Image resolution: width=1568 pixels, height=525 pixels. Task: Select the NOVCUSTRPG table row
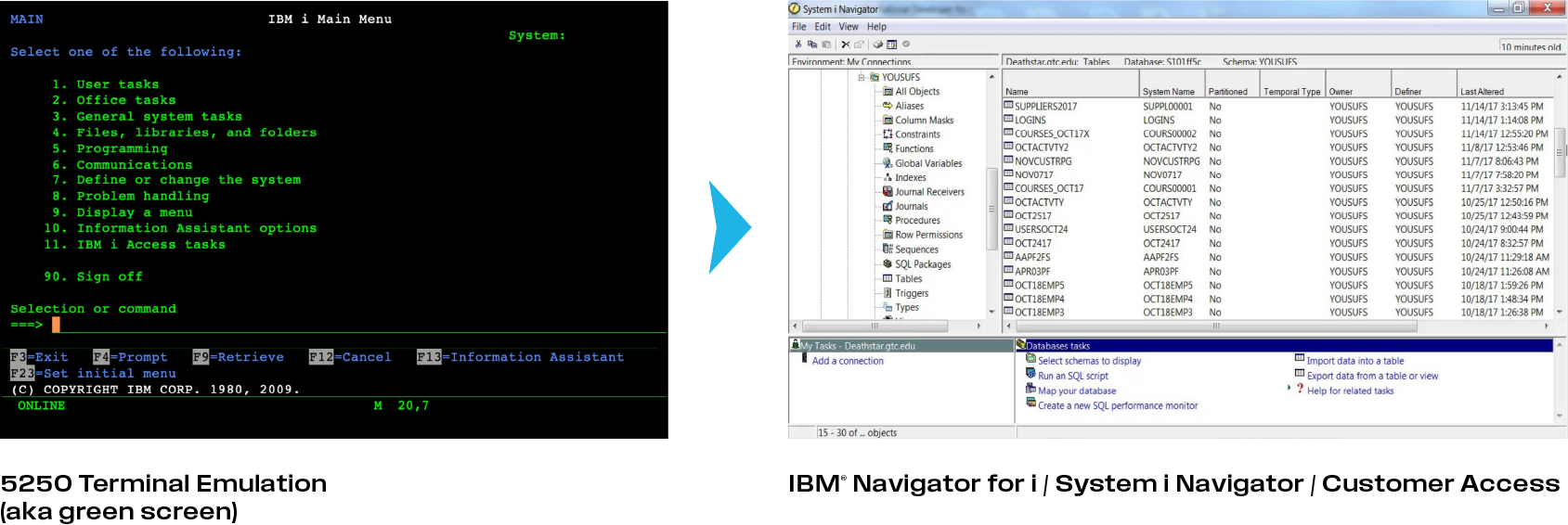(x=1276, y=161)
